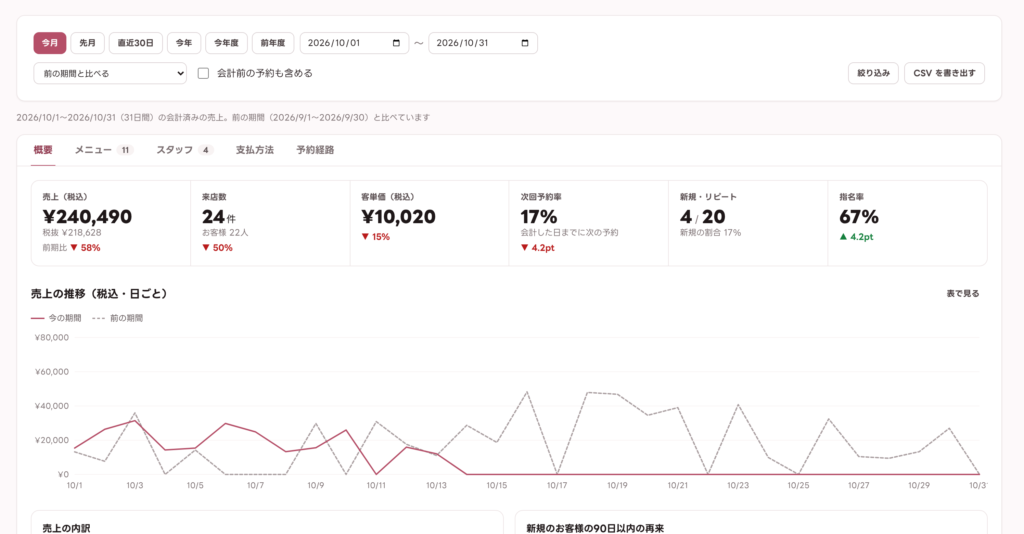Click the 15% decrease under 客単価

376,237
